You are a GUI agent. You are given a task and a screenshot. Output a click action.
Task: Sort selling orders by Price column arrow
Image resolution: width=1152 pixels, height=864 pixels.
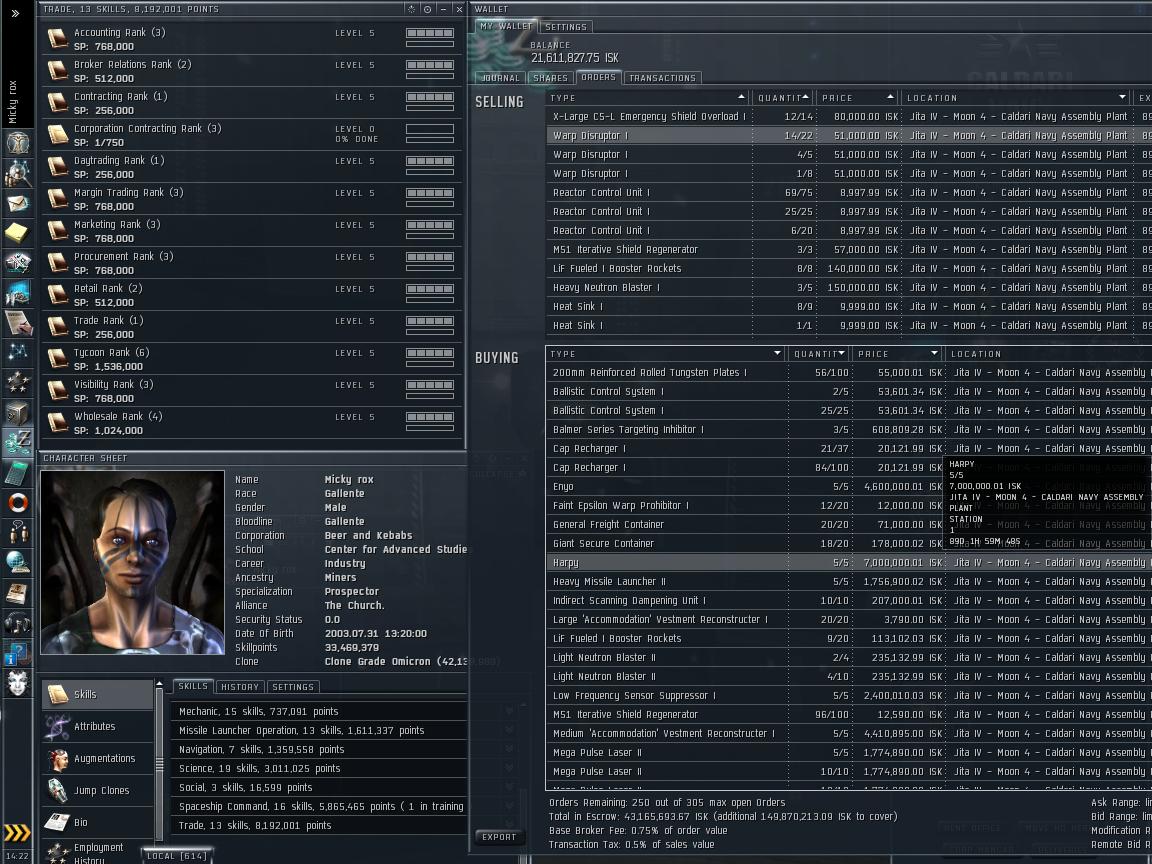[890, 97]
